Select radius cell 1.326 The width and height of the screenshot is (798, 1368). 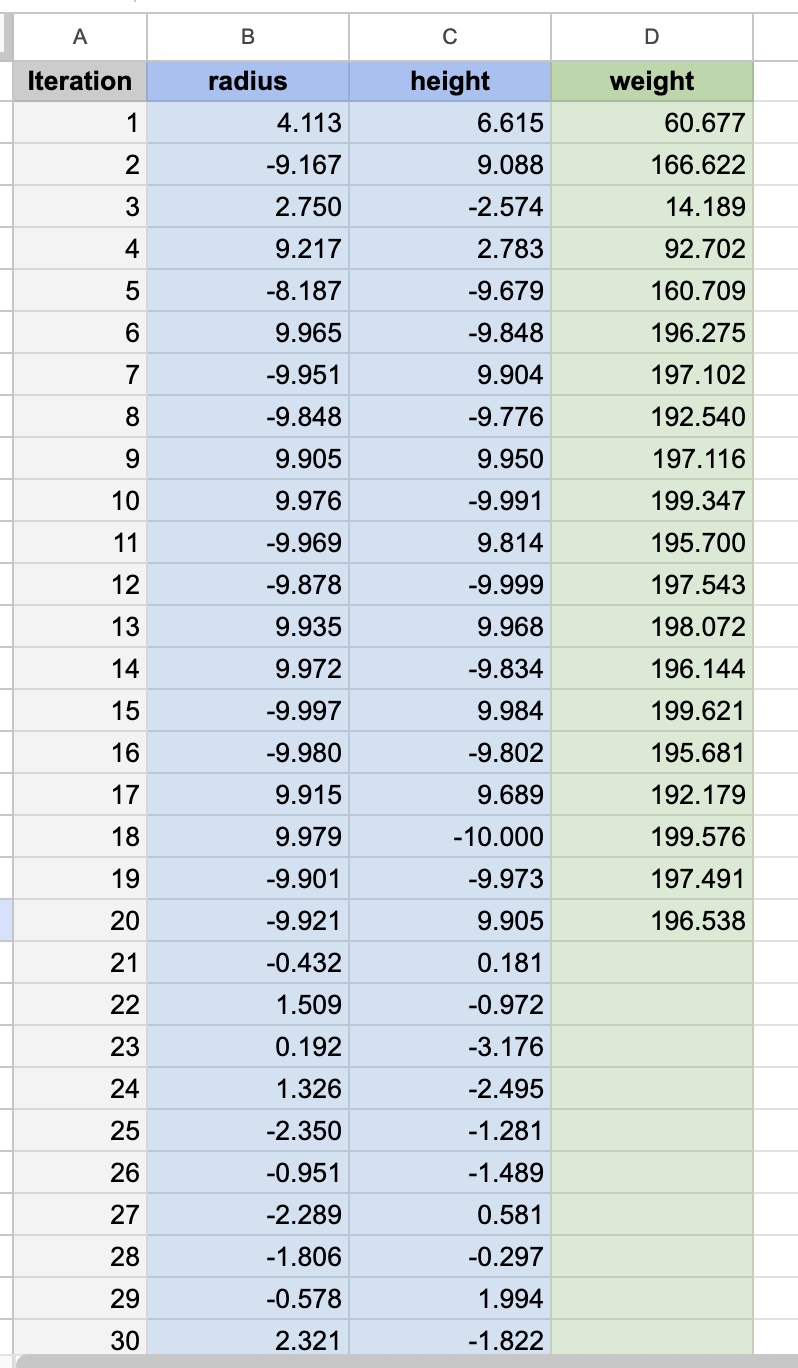(x=248, y=1089)
